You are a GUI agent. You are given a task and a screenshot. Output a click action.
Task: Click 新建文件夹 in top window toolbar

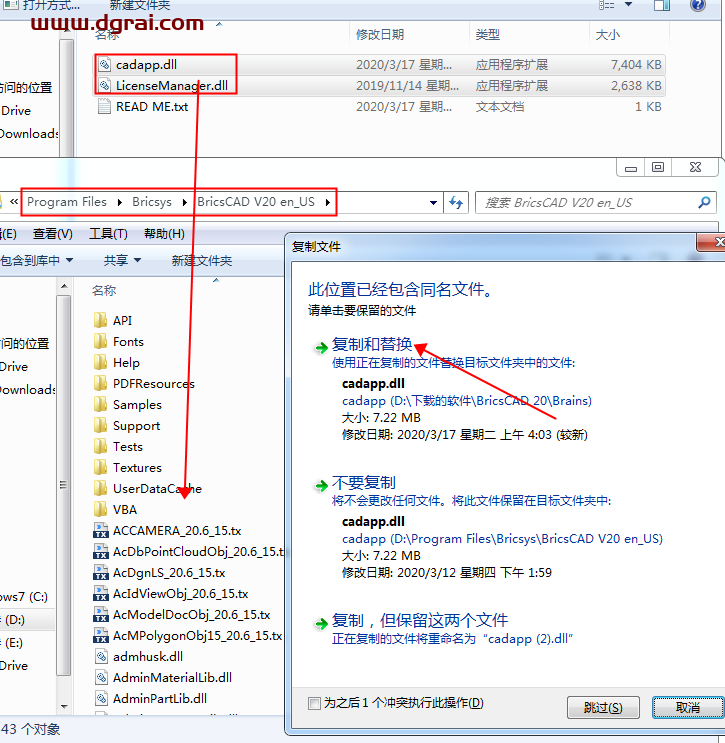pos(140,5)
